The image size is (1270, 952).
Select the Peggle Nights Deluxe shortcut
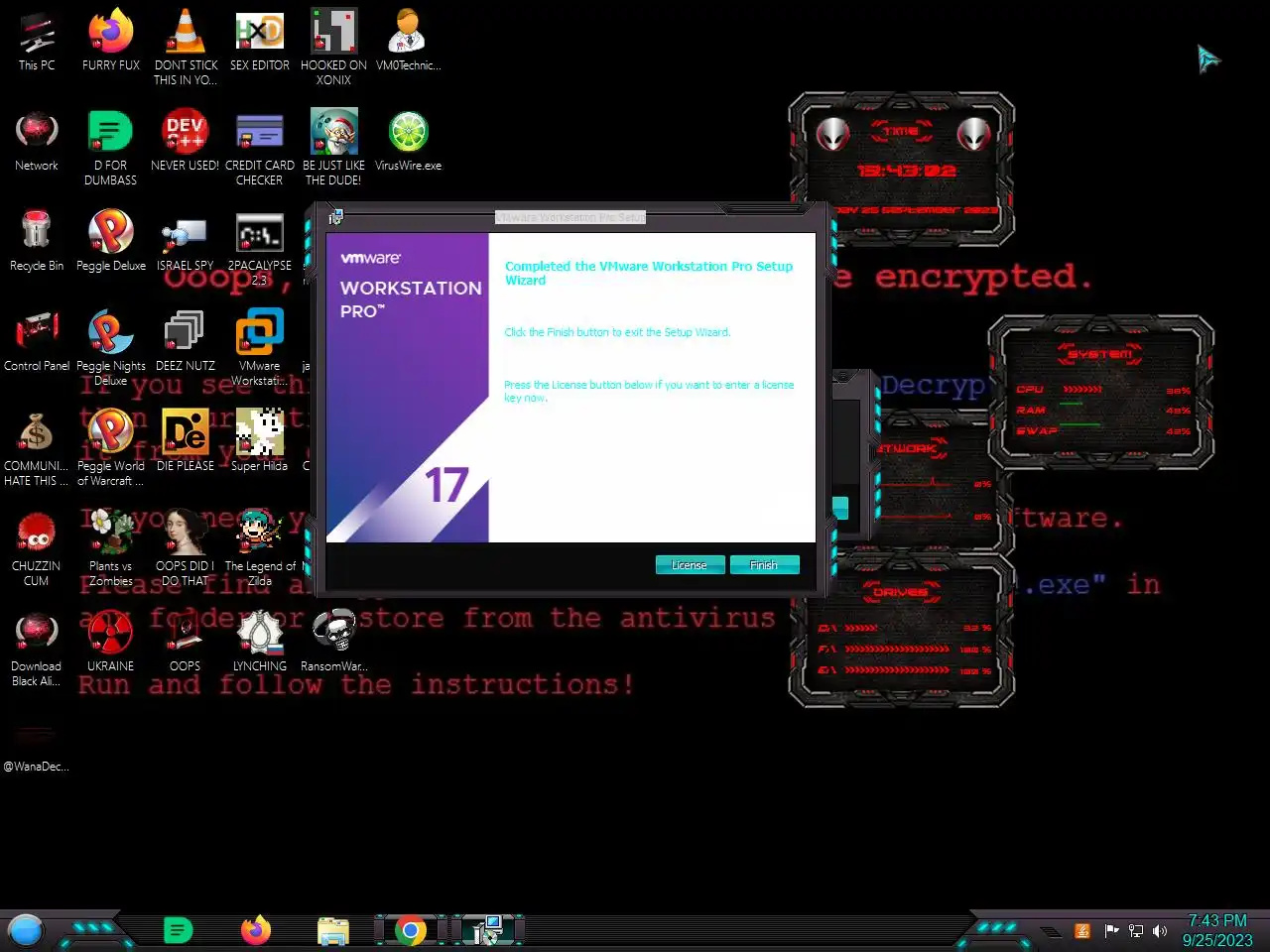(x=111, y=347)
